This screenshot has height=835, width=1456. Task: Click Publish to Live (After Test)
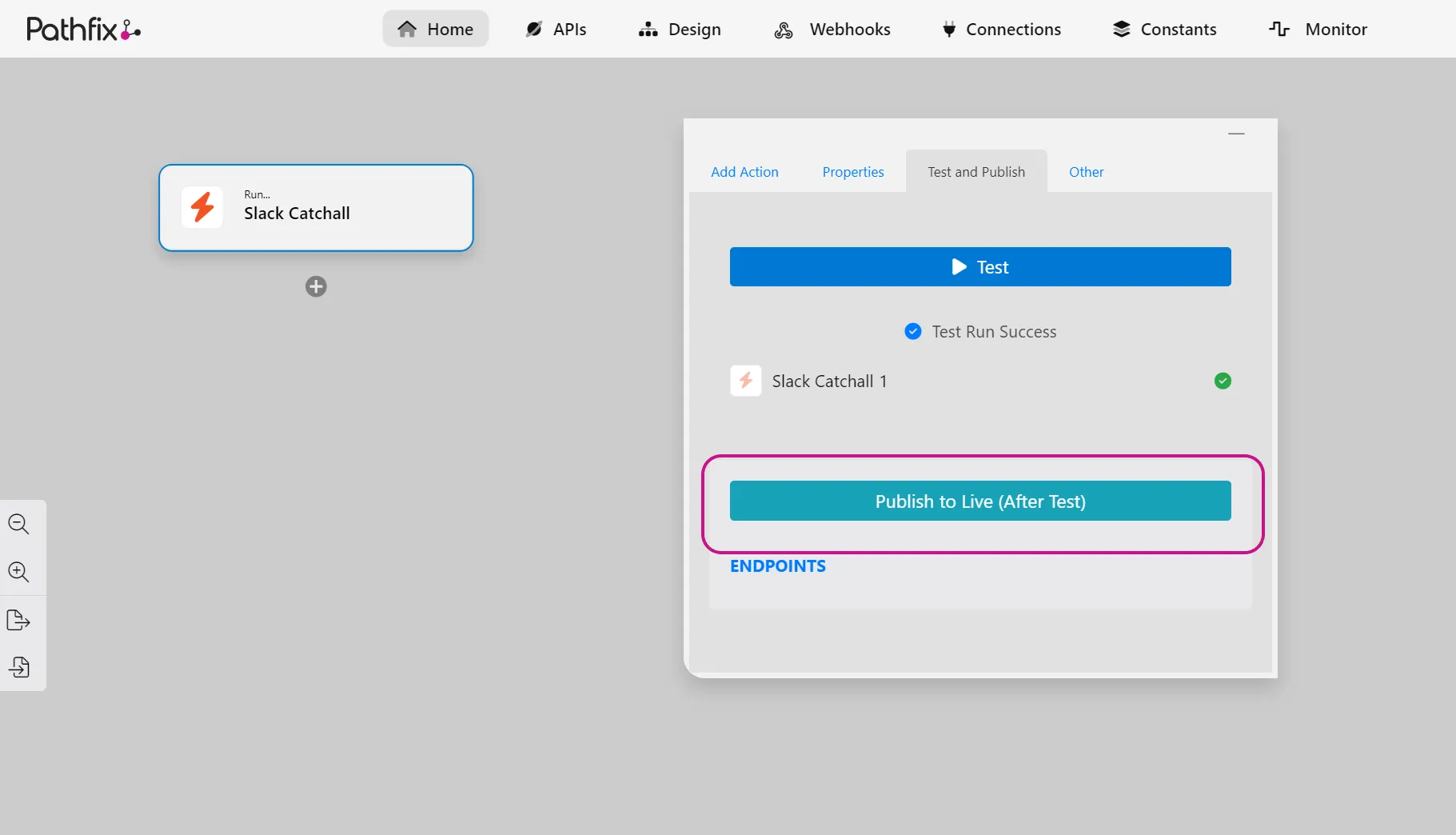(980, 501)
